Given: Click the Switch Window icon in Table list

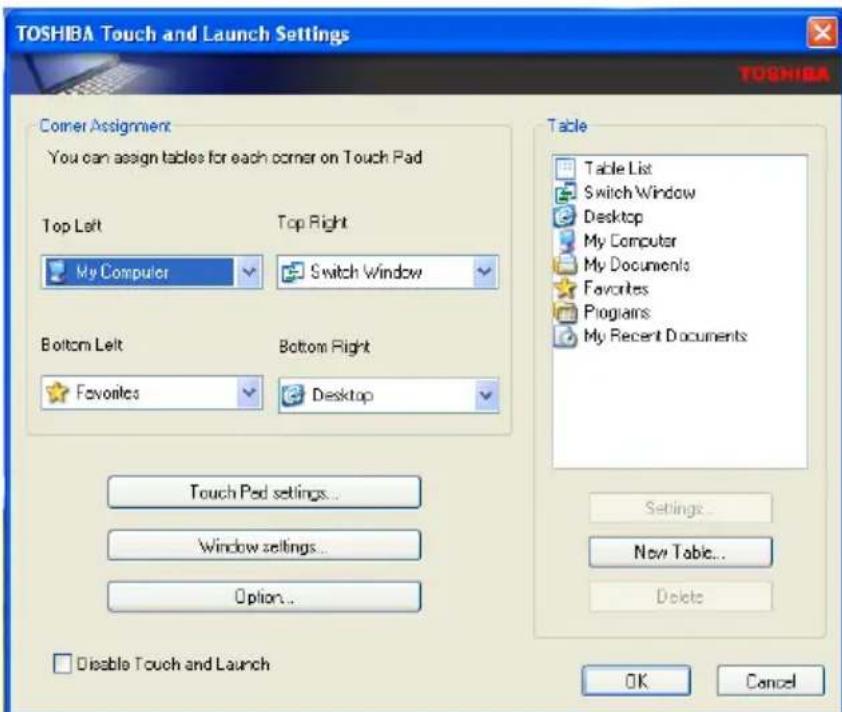Looking at the screenshot, I should (x=565, y=192).
